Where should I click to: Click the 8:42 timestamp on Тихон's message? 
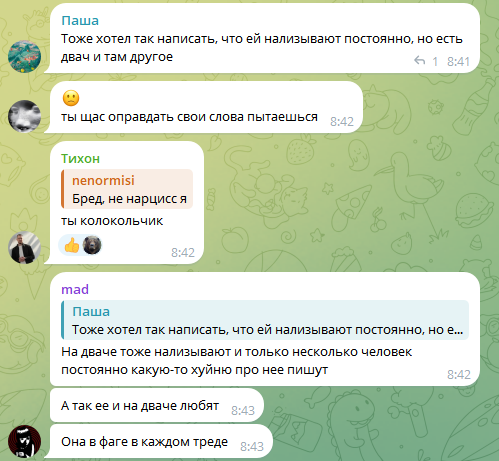[183, 252]
